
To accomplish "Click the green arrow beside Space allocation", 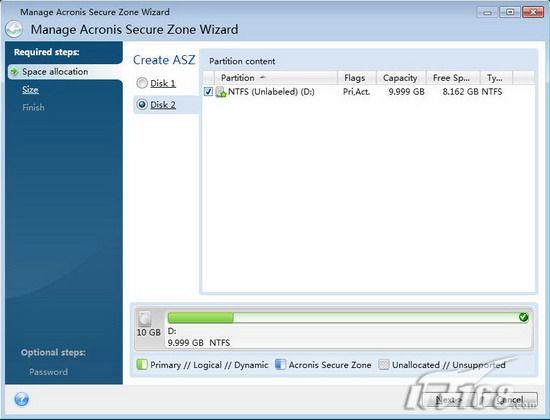I will click(14, 72).
